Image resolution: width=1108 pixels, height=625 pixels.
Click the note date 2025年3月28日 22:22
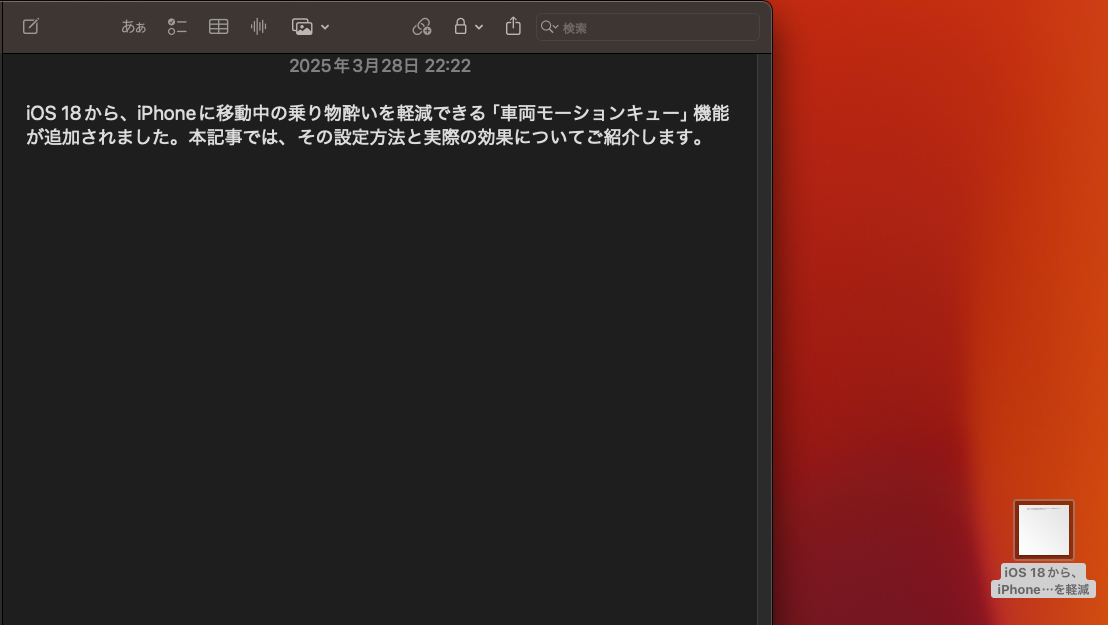point(380,66)
